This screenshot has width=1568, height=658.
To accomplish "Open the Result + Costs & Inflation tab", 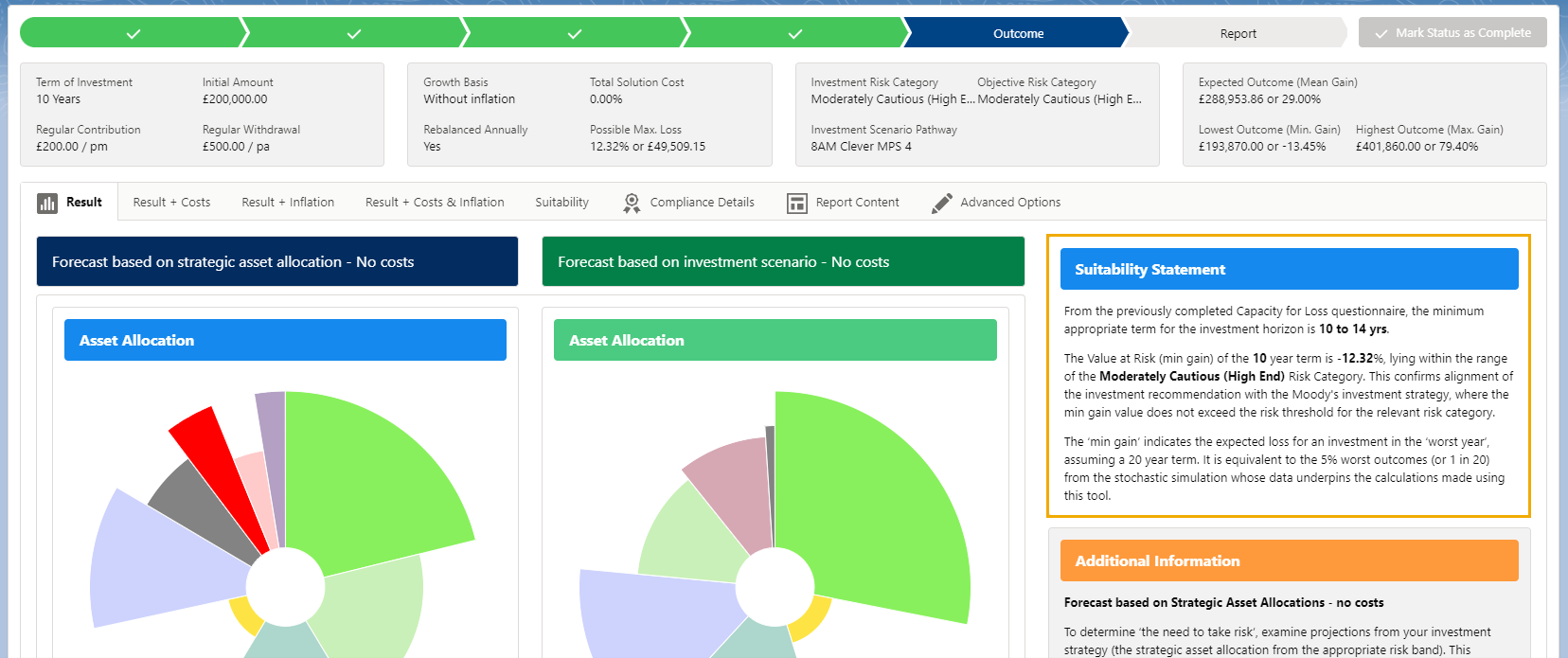I will [x=435, y=203].
